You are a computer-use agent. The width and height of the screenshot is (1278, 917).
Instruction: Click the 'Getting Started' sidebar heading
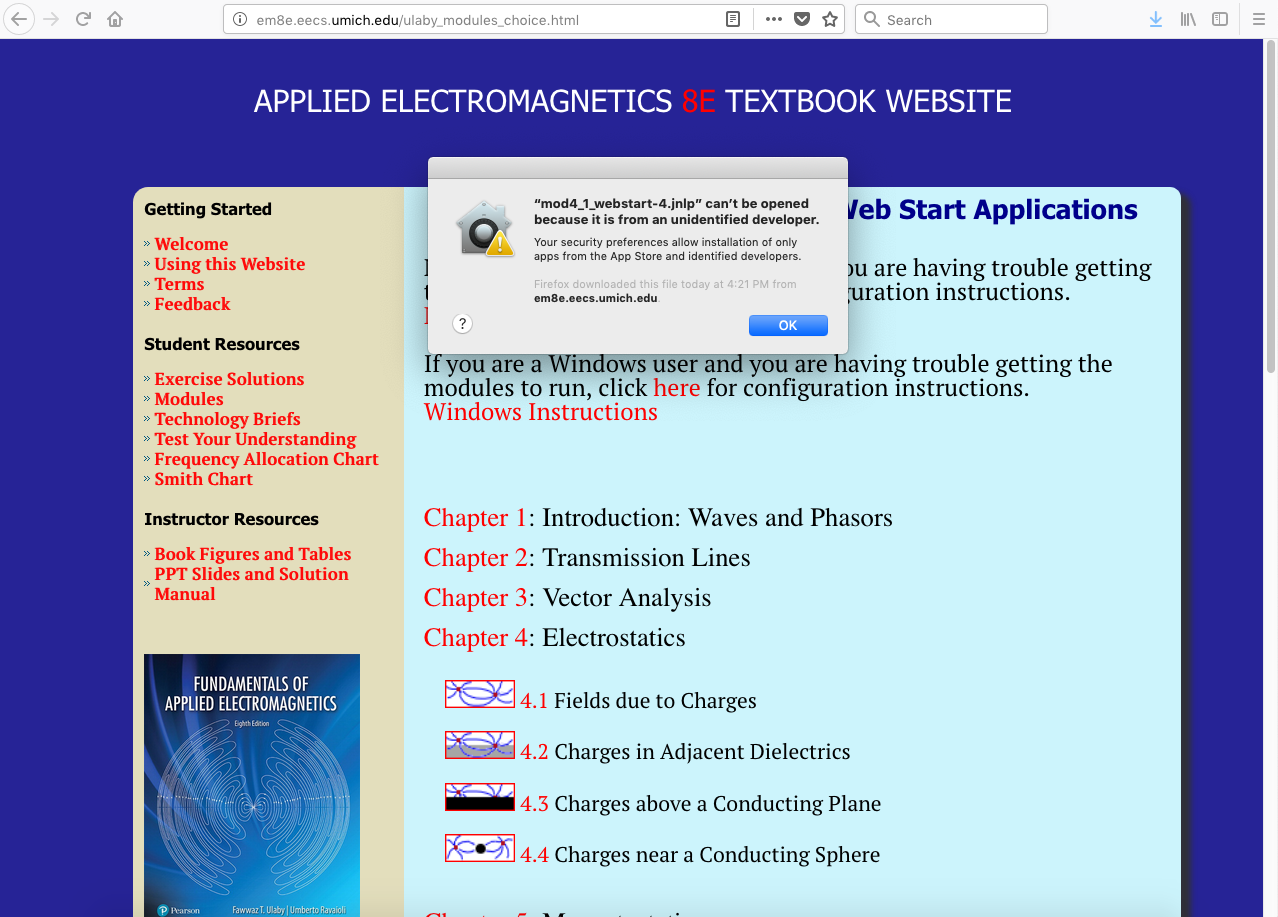pyautogui.click(x=208, y=209)
